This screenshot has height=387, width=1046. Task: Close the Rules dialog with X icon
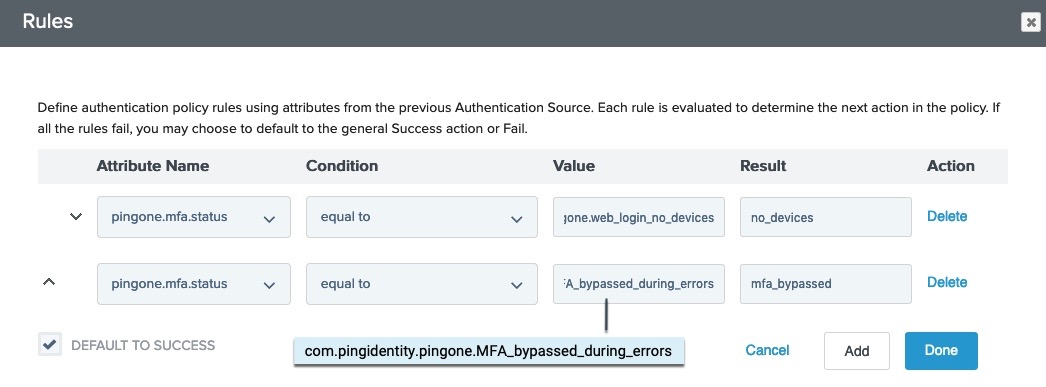[x=1030, y=22]
